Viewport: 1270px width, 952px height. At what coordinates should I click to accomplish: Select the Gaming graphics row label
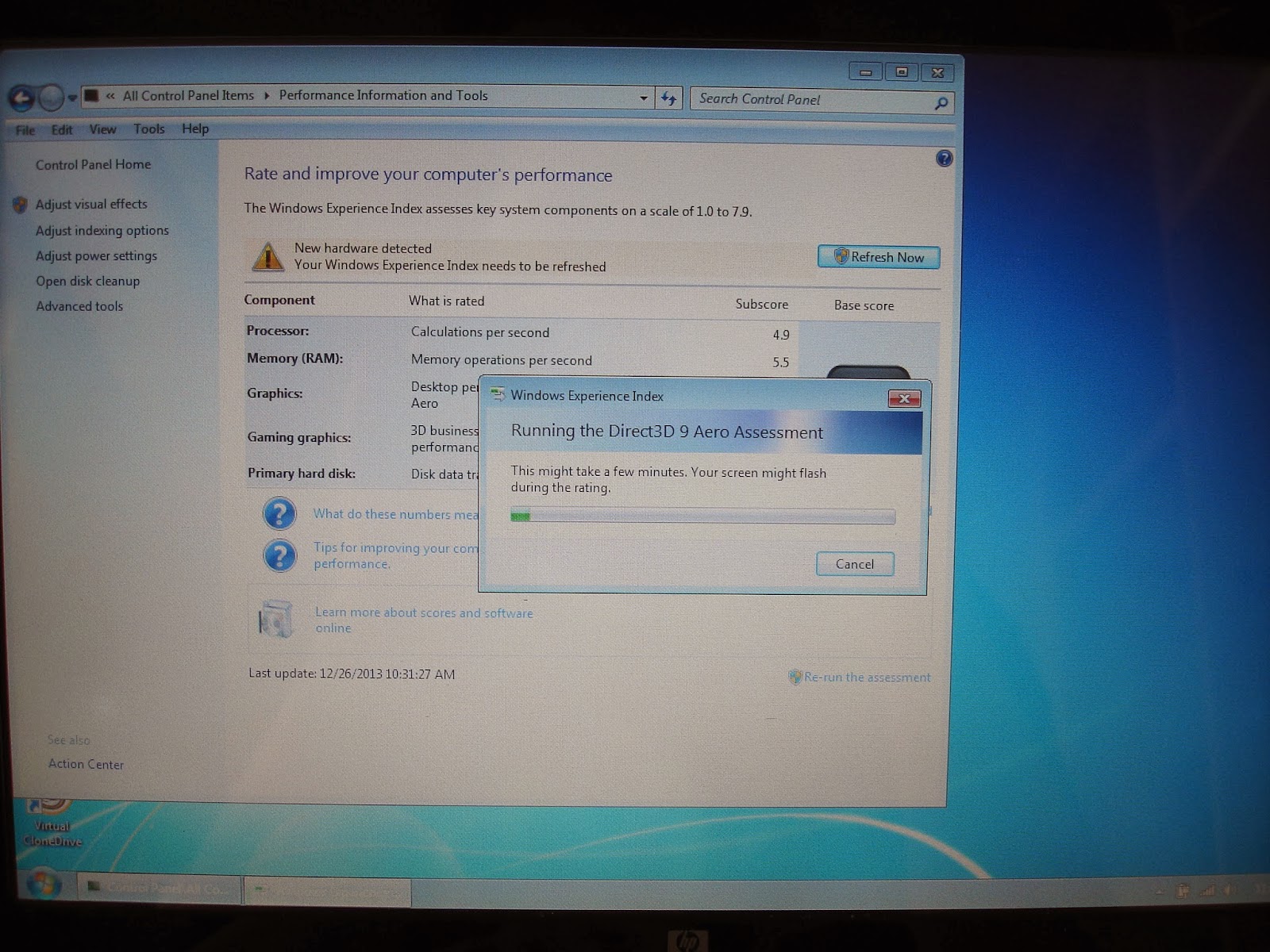[299, 438]
